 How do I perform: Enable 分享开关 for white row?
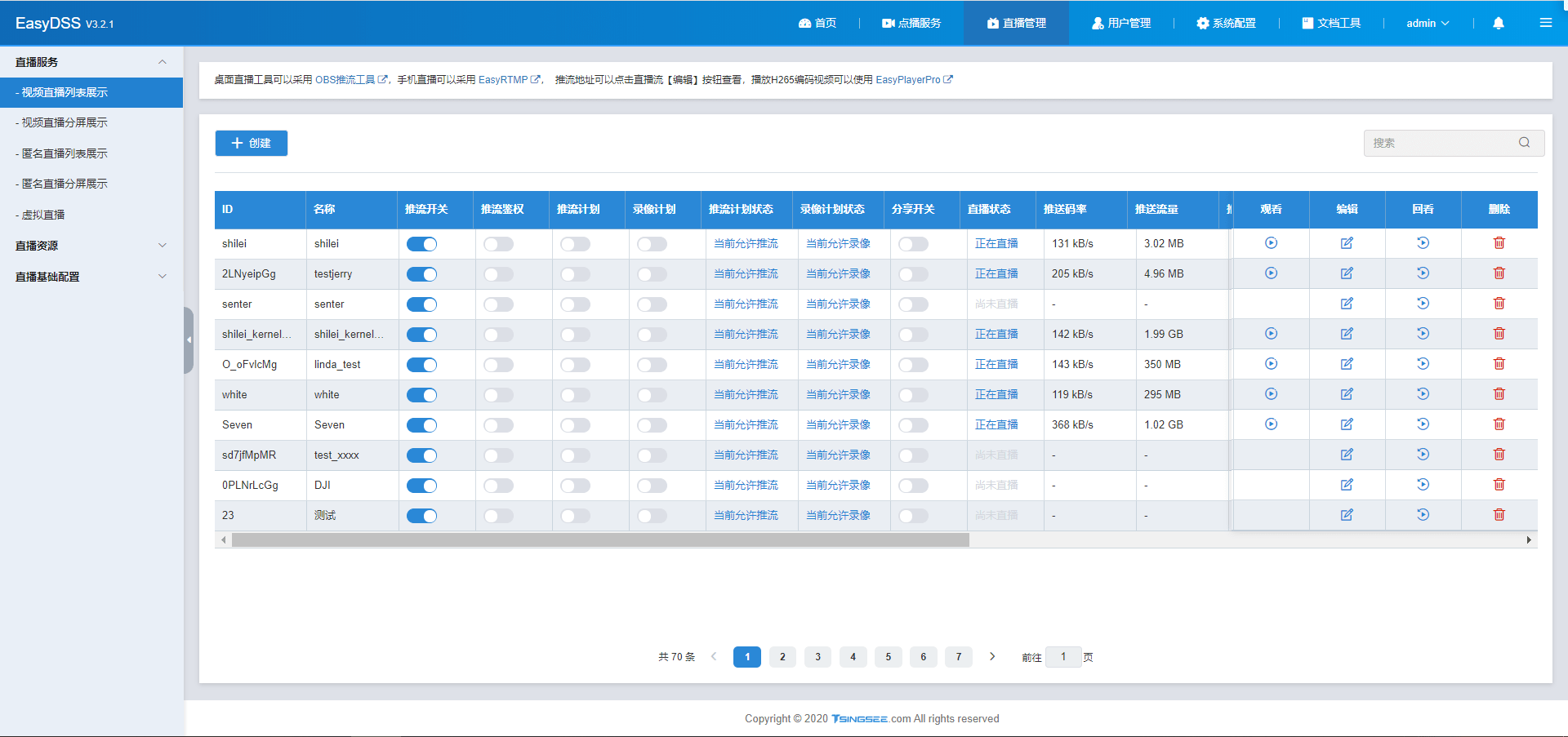[913, 395]
